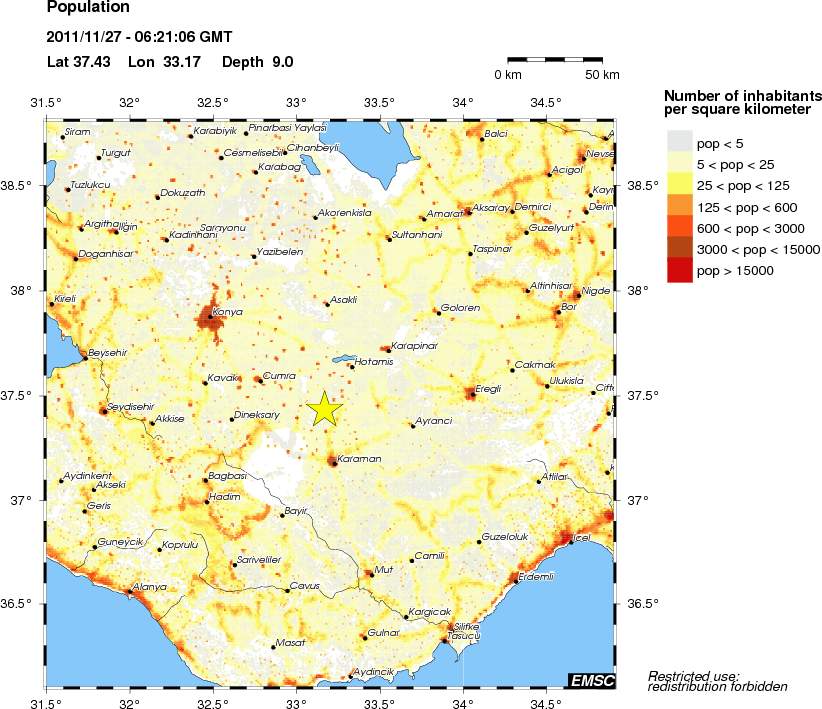Select the Eregli city marker

coord(472,394)
